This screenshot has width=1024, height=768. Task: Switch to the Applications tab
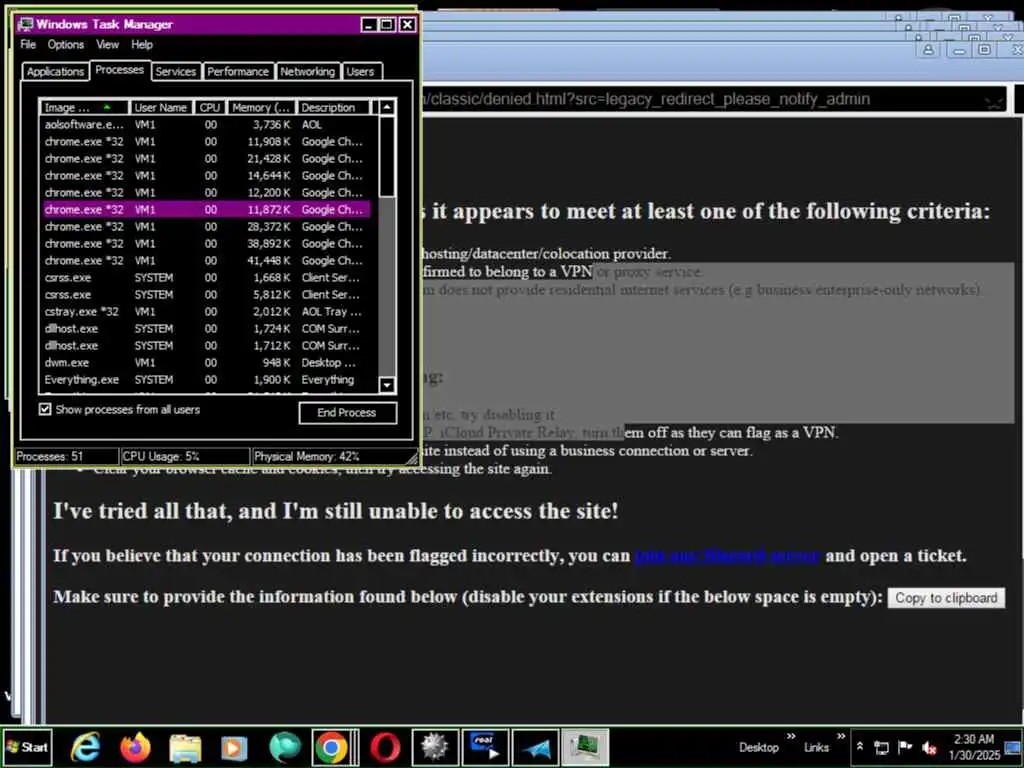pyautogui.click(x=56, y=71)
